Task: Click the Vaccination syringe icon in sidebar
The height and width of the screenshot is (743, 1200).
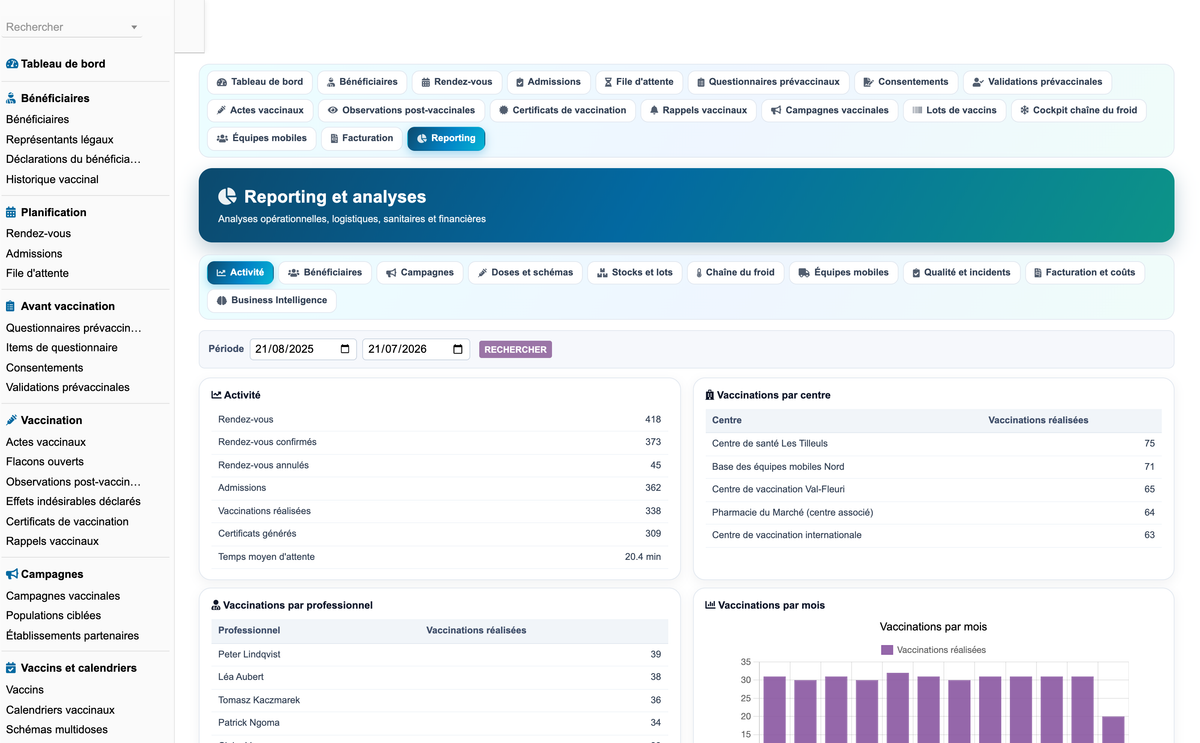Action: pyautogui.click(x=11, y=420)
